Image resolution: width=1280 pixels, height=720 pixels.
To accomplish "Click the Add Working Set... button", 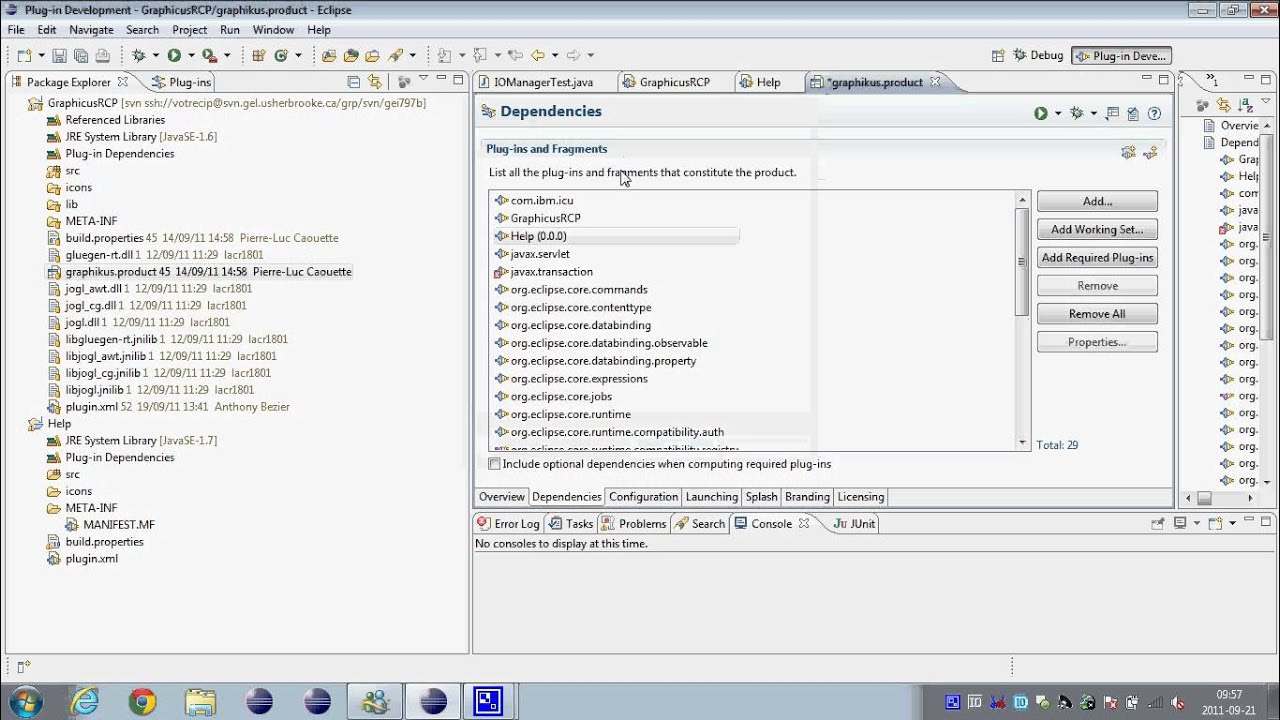I will pyautogui.click(x=1097, y=229).
